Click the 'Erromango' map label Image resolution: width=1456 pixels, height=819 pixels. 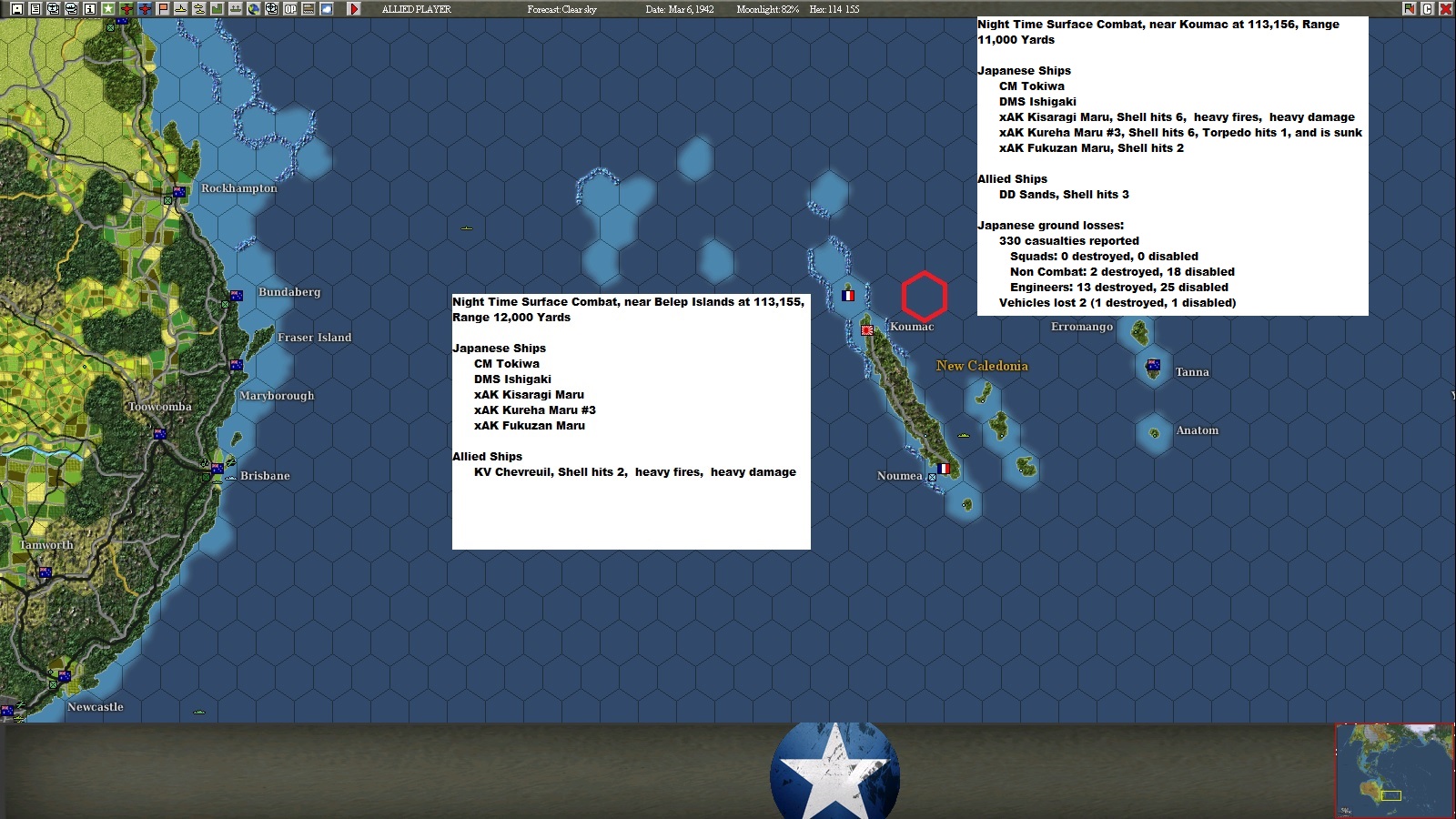(1082, 327)
